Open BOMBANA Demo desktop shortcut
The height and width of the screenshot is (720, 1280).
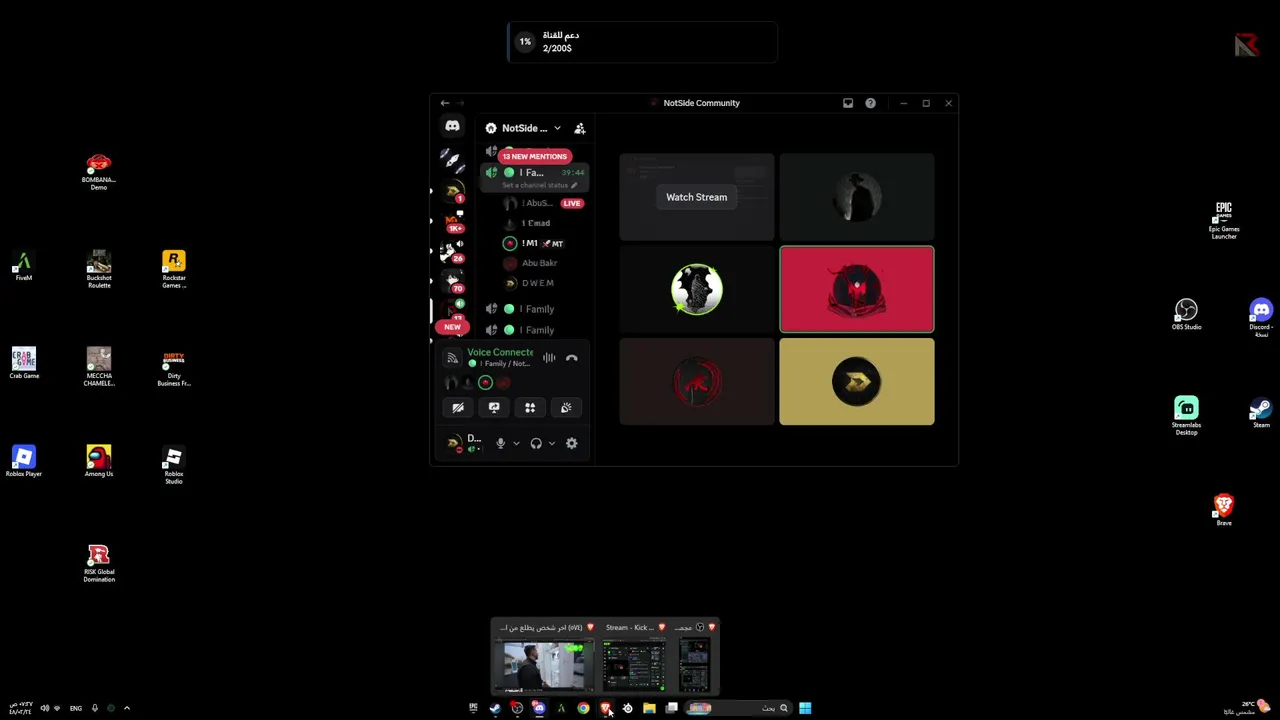click(99, 172)
